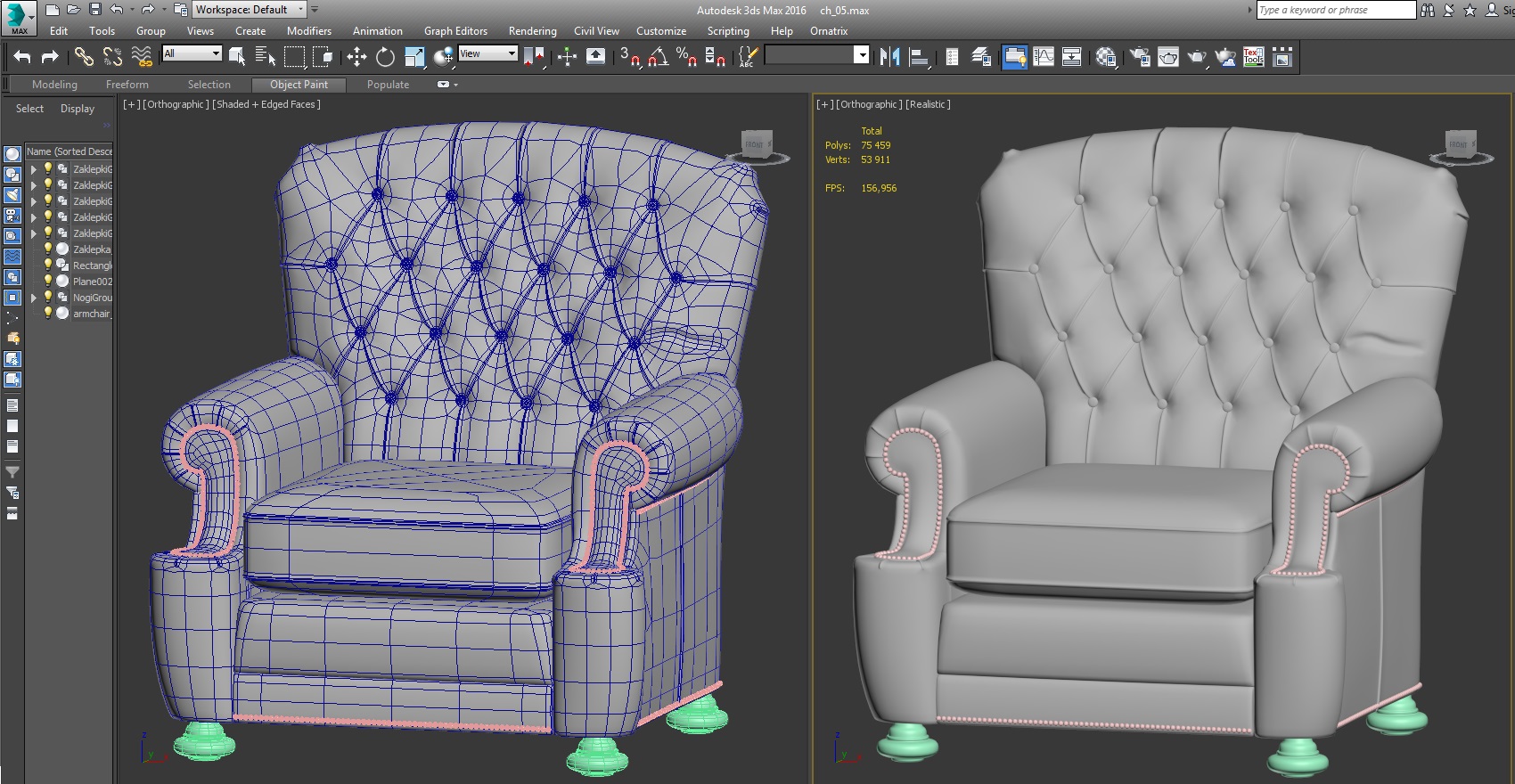The image size is (1515, 784).
Task: Open the Curve Editor from toolbar
Action: coord(1043,57)
